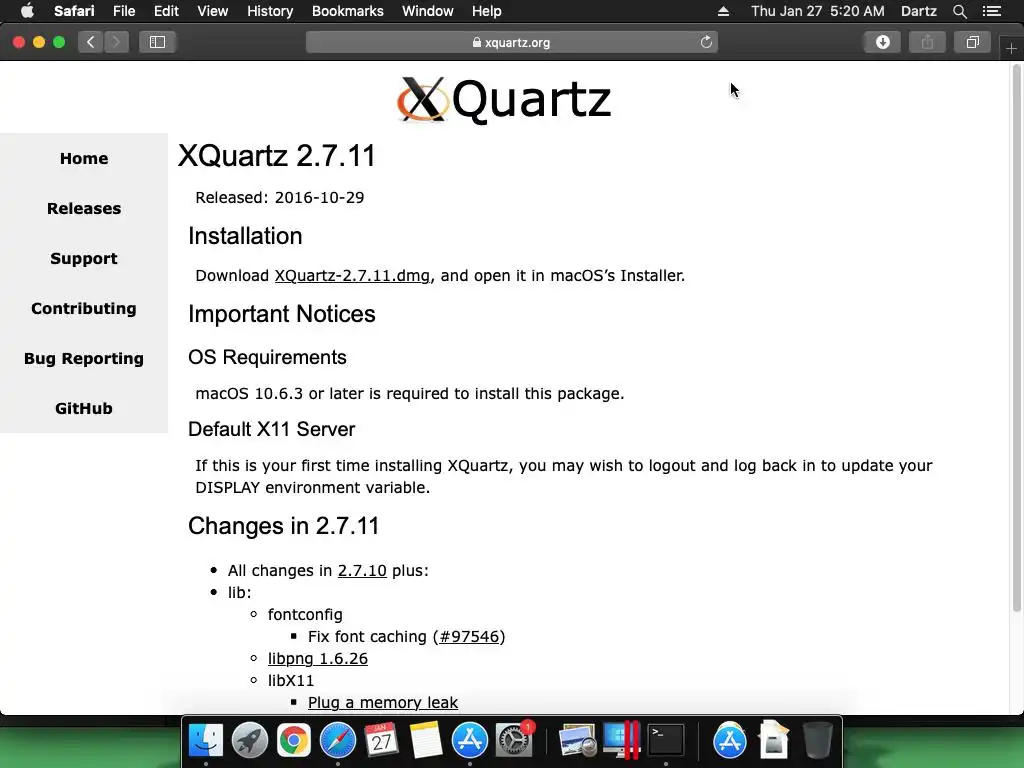
Task: Click the Changes in 2.7.11 heading
Action: (x=283, y=526)
